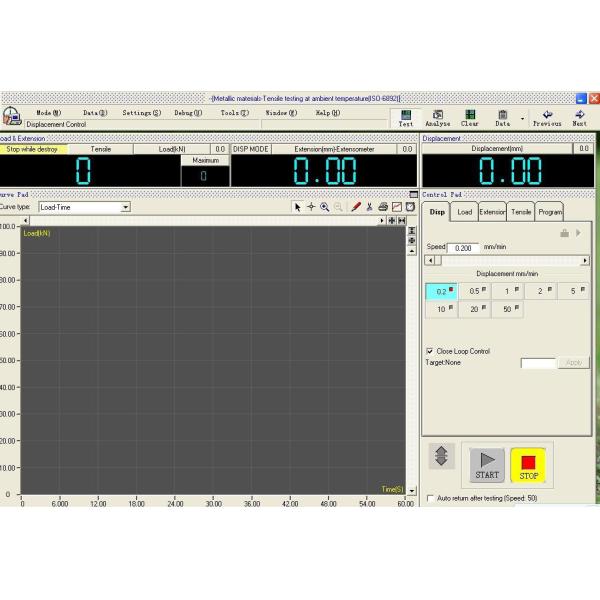Image resolution: width=600 pixels, height=600 pixels.
Task: Click the printer icon on curve toolbar
Action: (383, 207)
